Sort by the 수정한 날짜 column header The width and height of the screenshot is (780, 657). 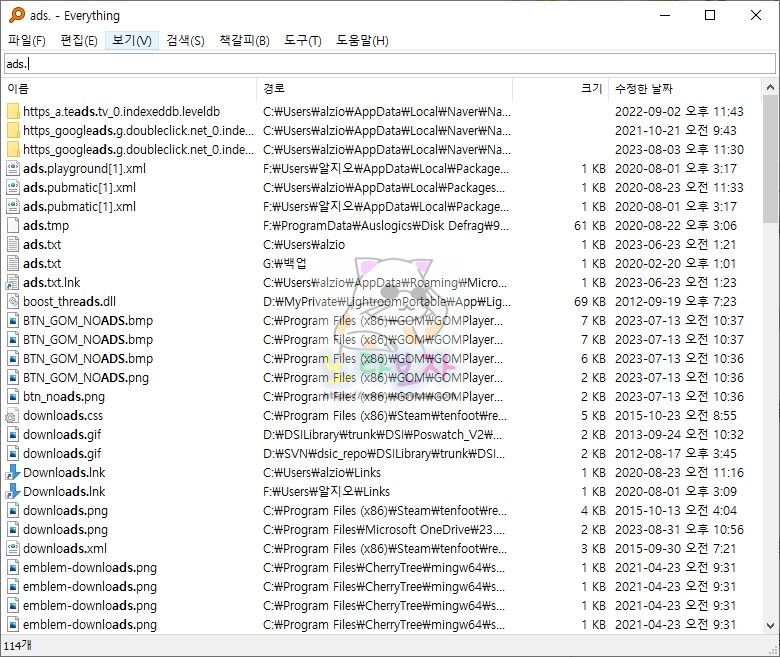pos(684,89)
